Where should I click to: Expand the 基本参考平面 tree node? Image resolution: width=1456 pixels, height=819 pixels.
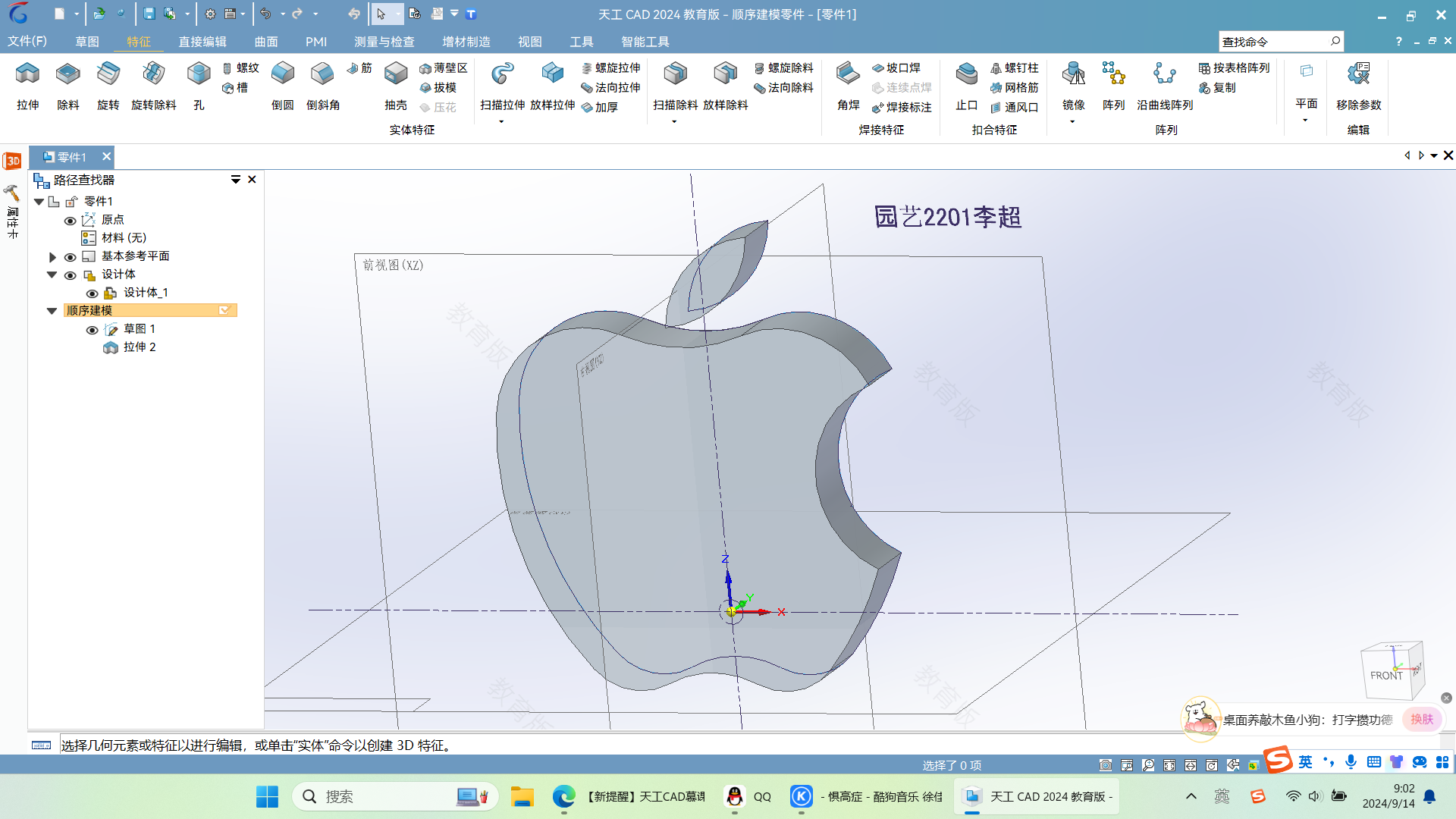[52, 257]
